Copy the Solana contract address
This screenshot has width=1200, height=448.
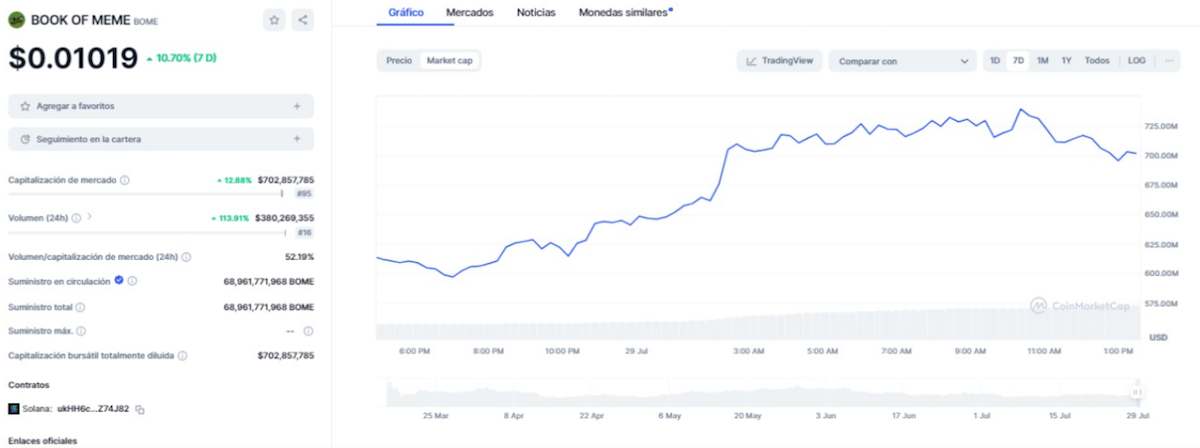click(x=140, y=409)
